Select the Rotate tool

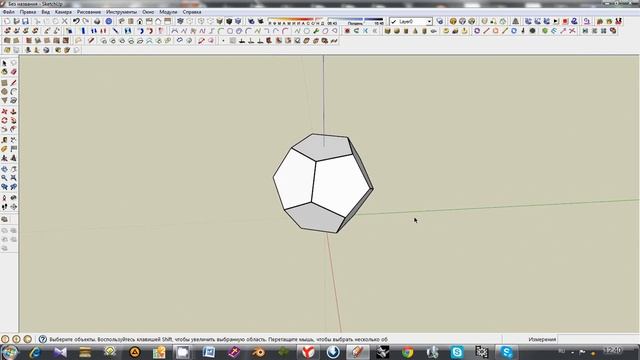point(4,120)
